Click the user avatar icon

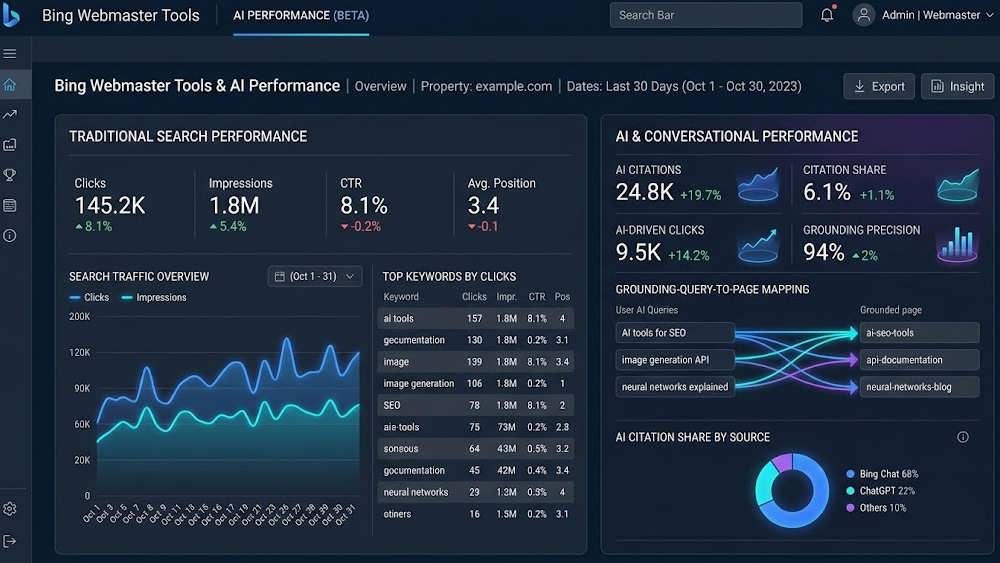tap(864, 15)
